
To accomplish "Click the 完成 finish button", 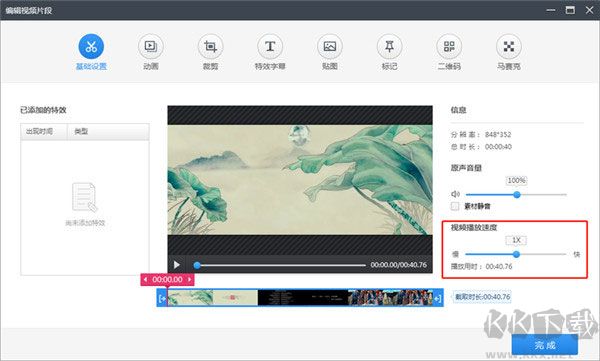I will tap(545, 345).
